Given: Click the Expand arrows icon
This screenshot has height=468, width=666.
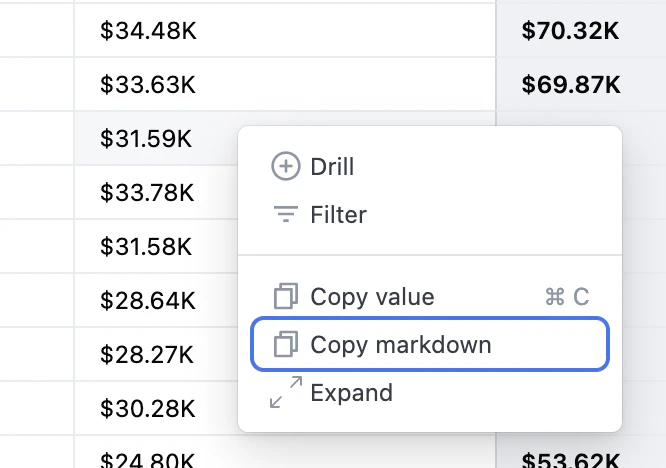Looking at the screenshot, I should click(285, 392).
